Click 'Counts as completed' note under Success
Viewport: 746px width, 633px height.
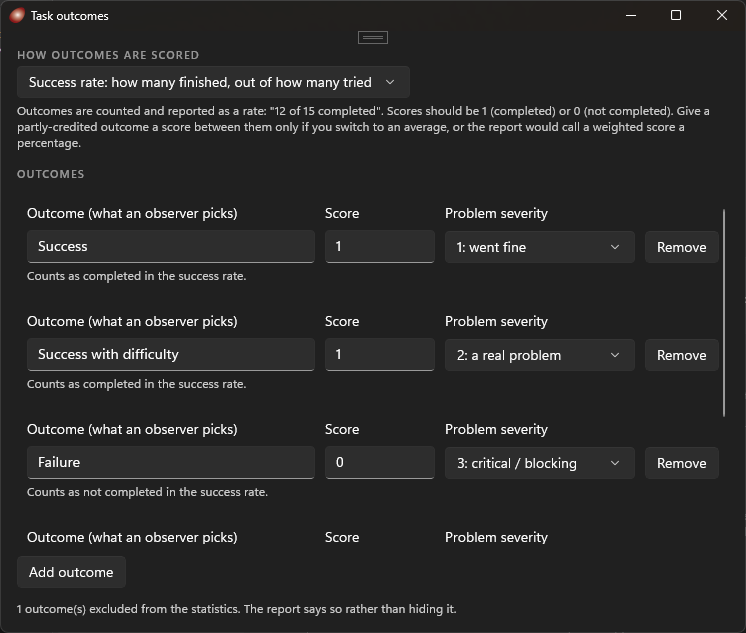(x=137, y=276)
